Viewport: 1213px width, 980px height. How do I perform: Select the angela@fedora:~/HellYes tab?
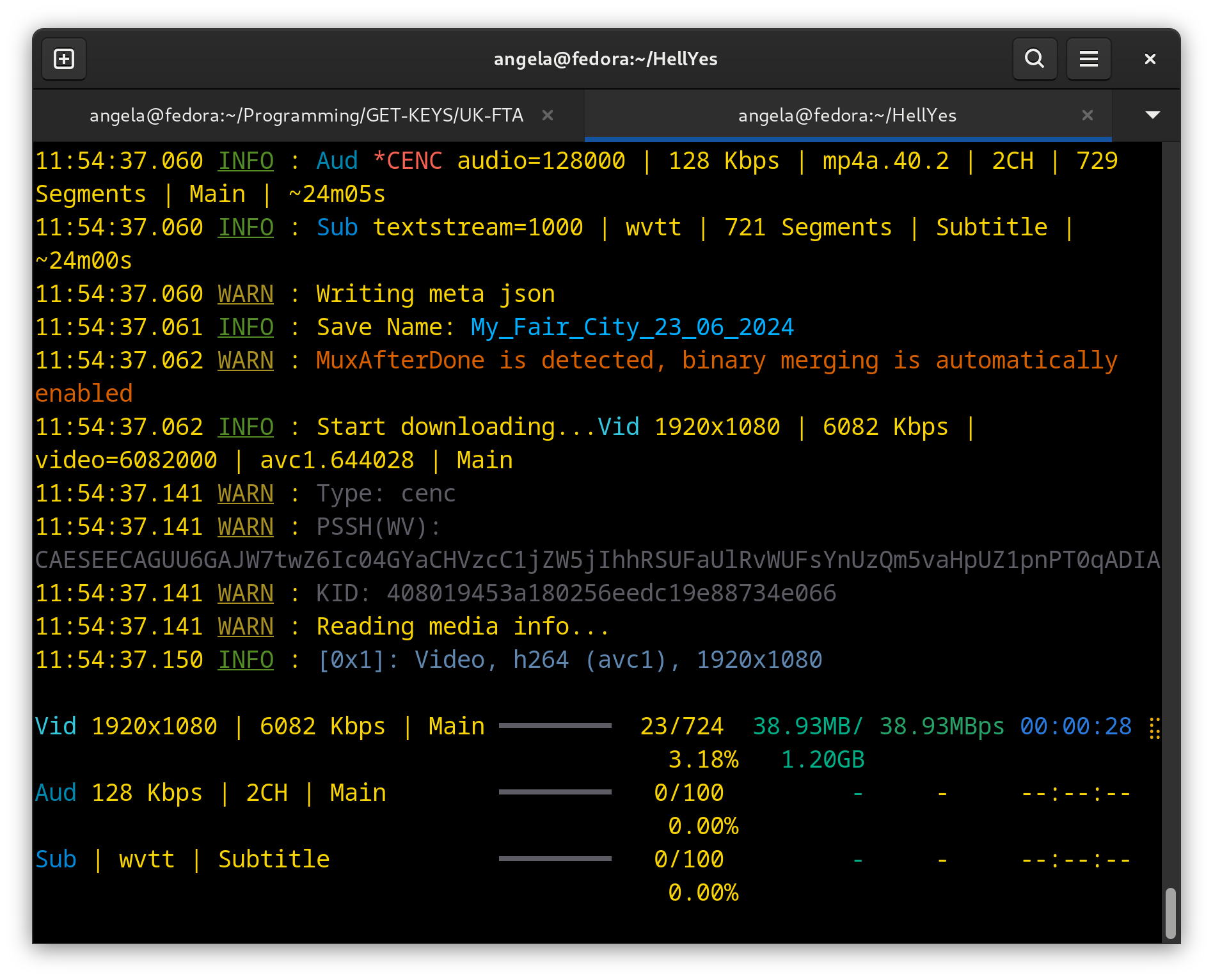coord(846,115)
